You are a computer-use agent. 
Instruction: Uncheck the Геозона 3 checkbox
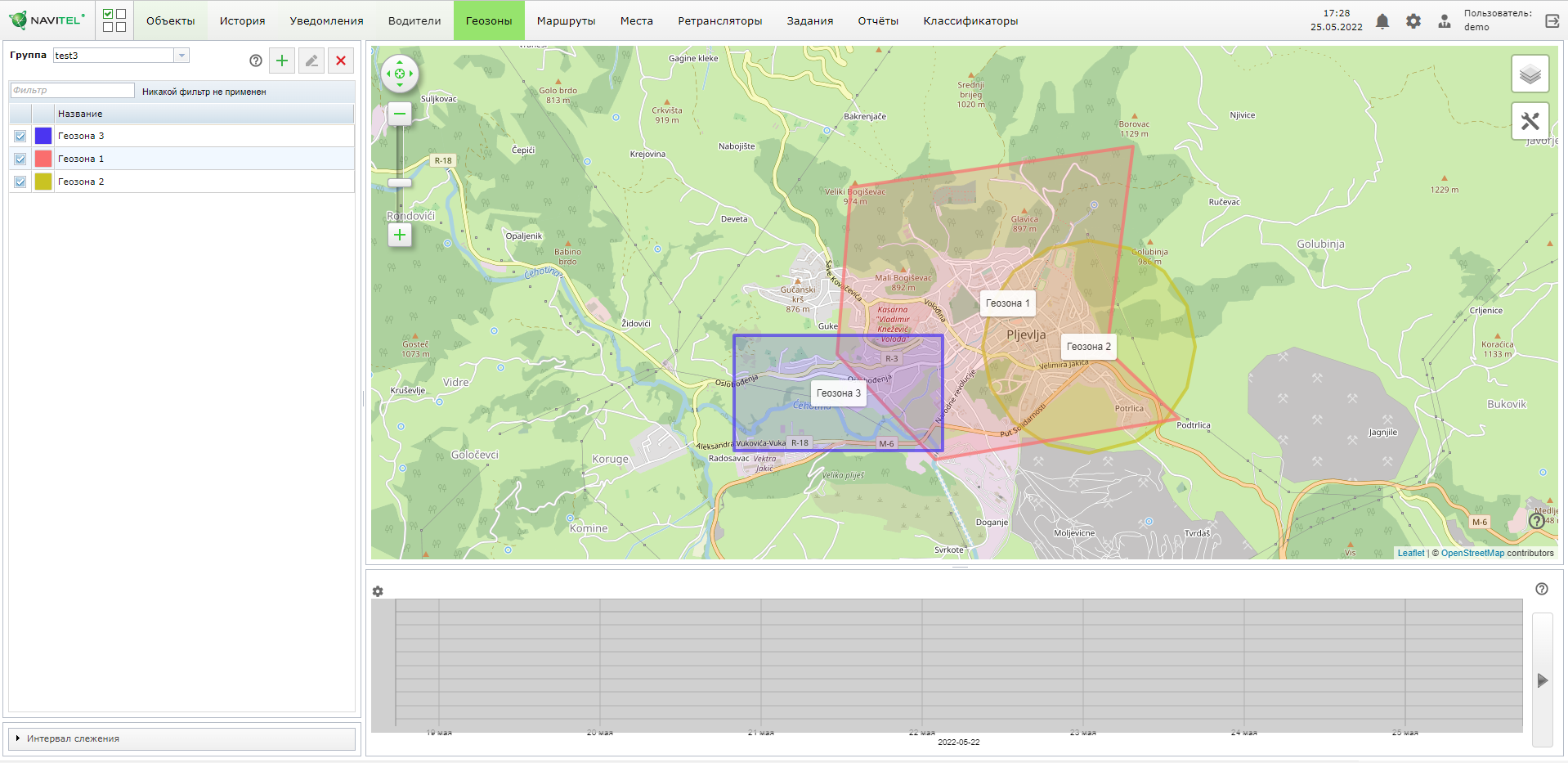click(x=20, y=137)
